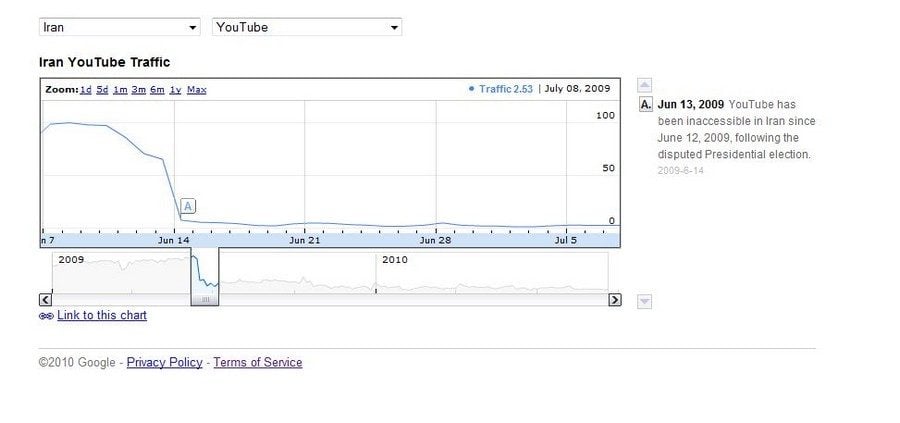
Task: Open the Privacy Policy link
Action: tap(164, 362)
